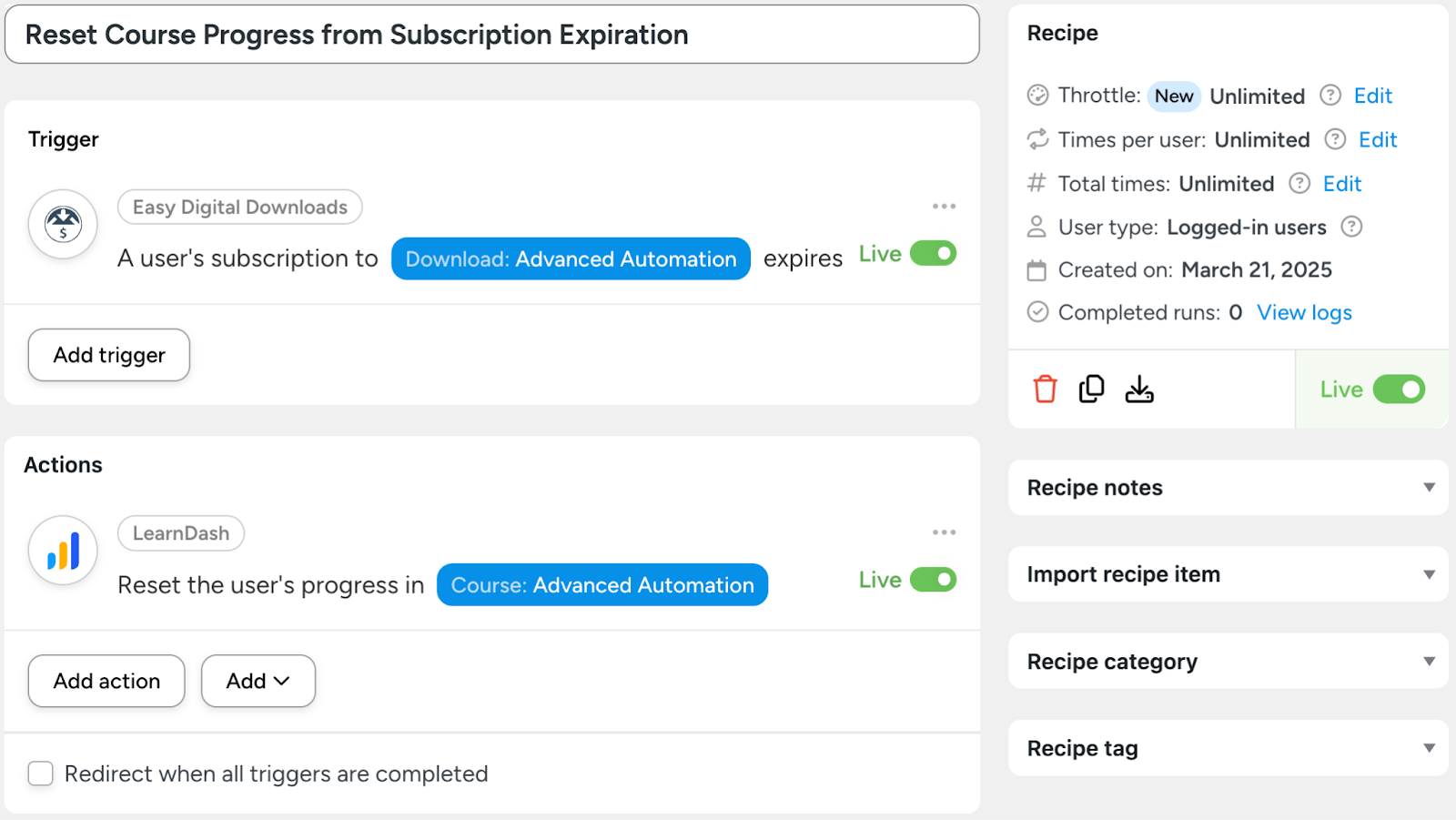Open LearnDash action's three-dot menu
1456x820 pixels.
pyautogui.click(x=944, y=532)
